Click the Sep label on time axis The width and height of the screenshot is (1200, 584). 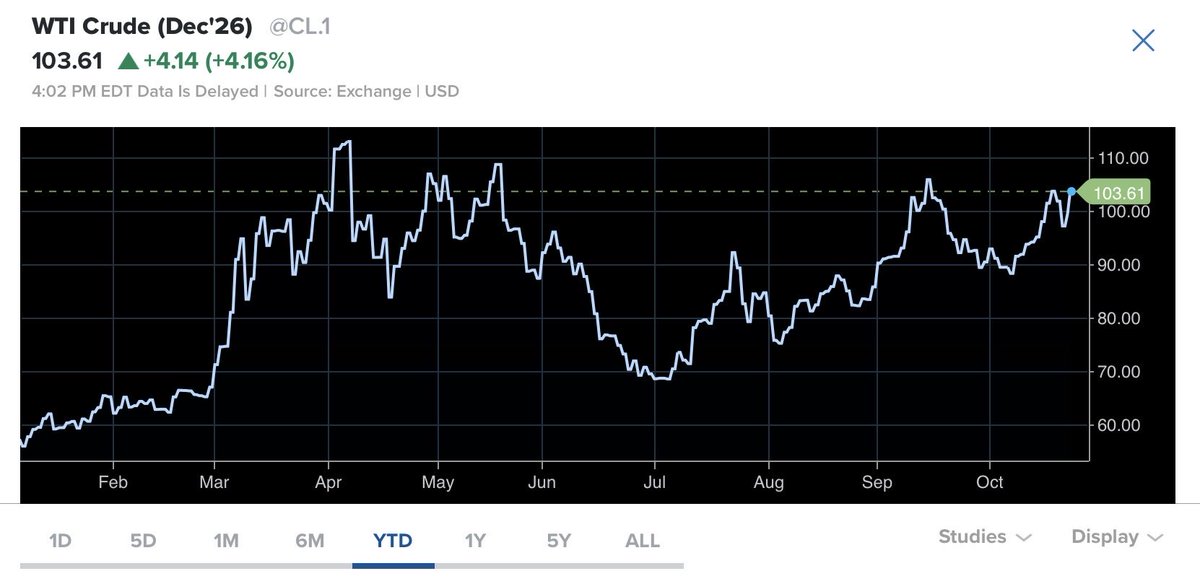pyautogui.click(x=877, y=481)
